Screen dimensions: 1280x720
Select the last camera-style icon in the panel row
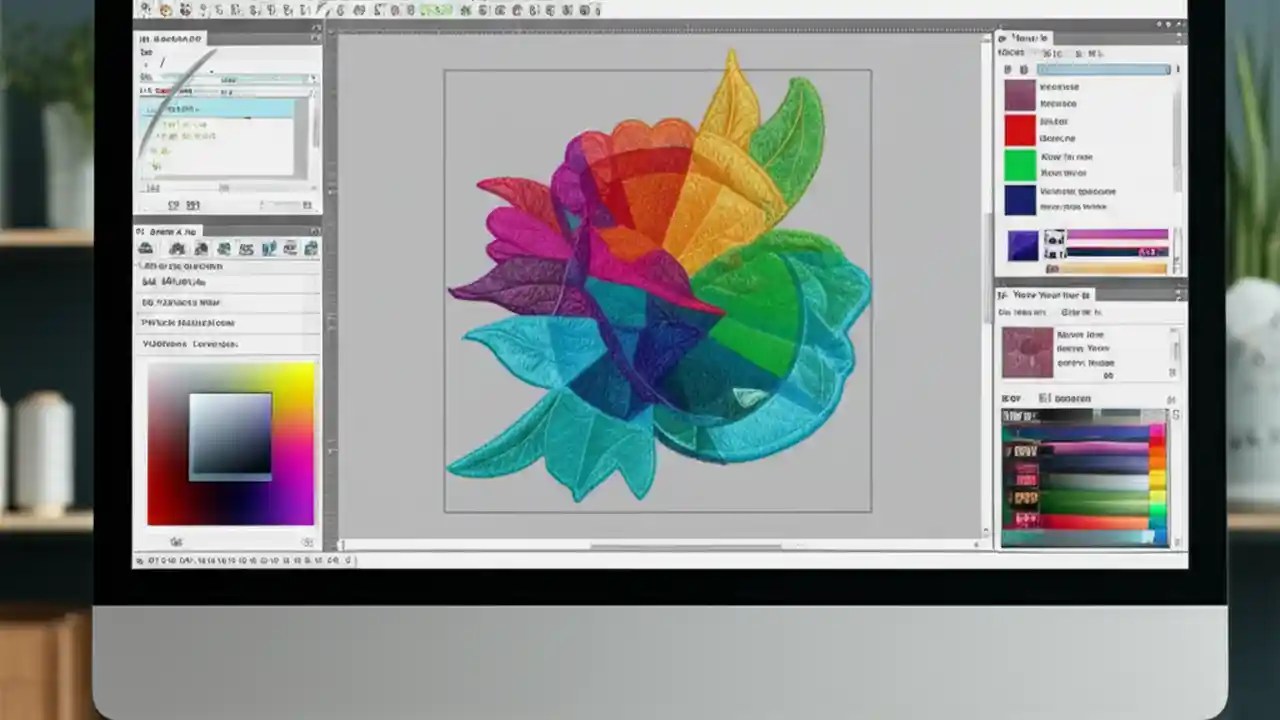point(310,248)
